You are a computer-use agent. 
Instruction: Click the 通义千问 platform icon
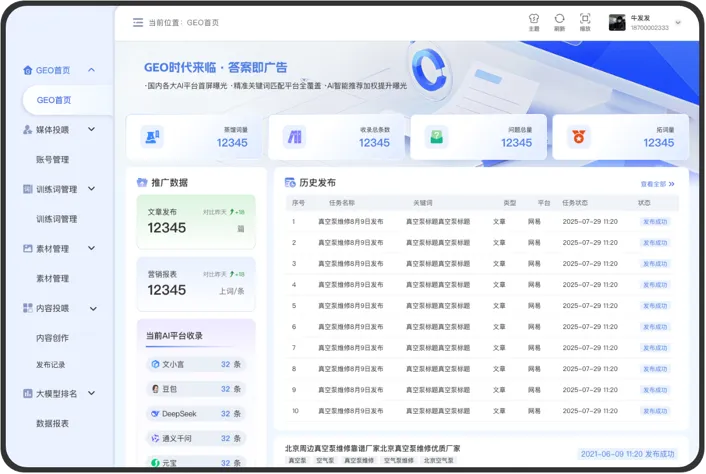155,438
